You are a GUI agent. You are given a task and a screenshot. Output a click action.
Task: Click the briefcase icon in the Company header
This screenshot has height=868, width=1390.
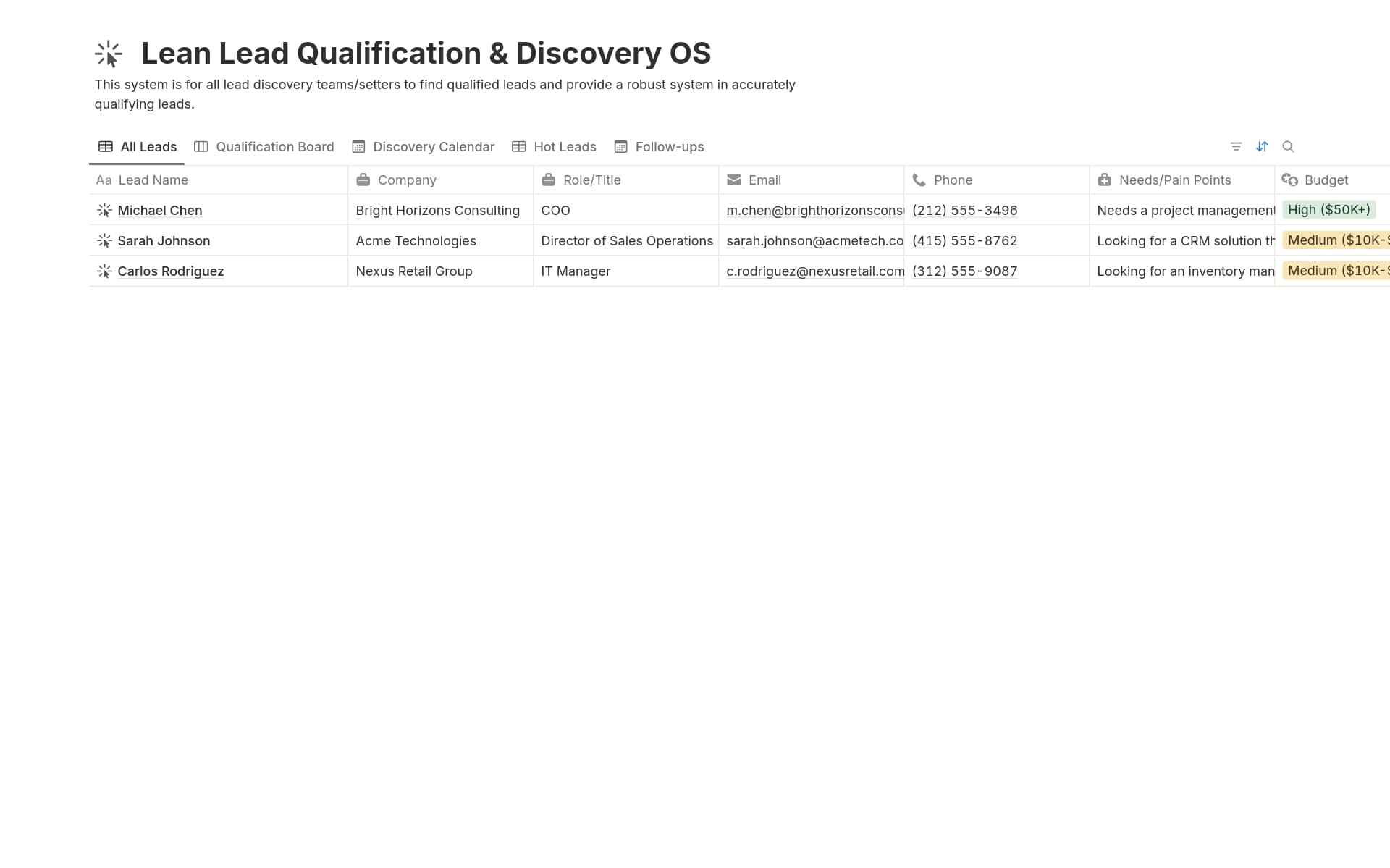click(364, 180)
